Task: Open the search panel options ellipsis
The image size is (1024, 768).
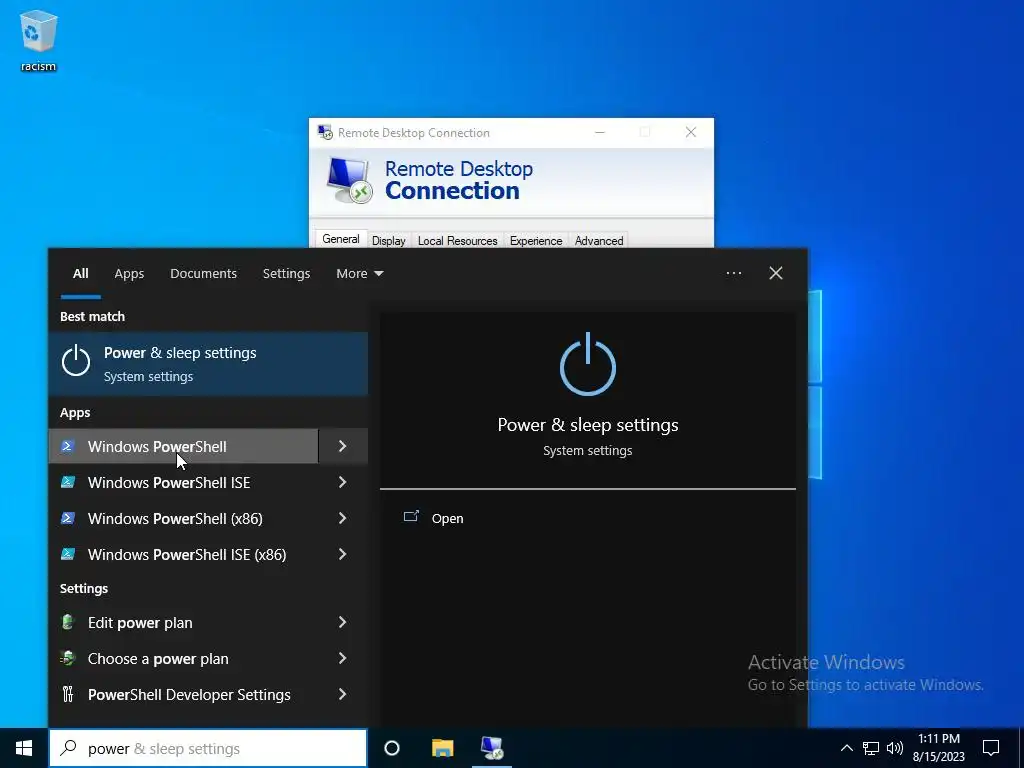Action: tap(734, 273)
